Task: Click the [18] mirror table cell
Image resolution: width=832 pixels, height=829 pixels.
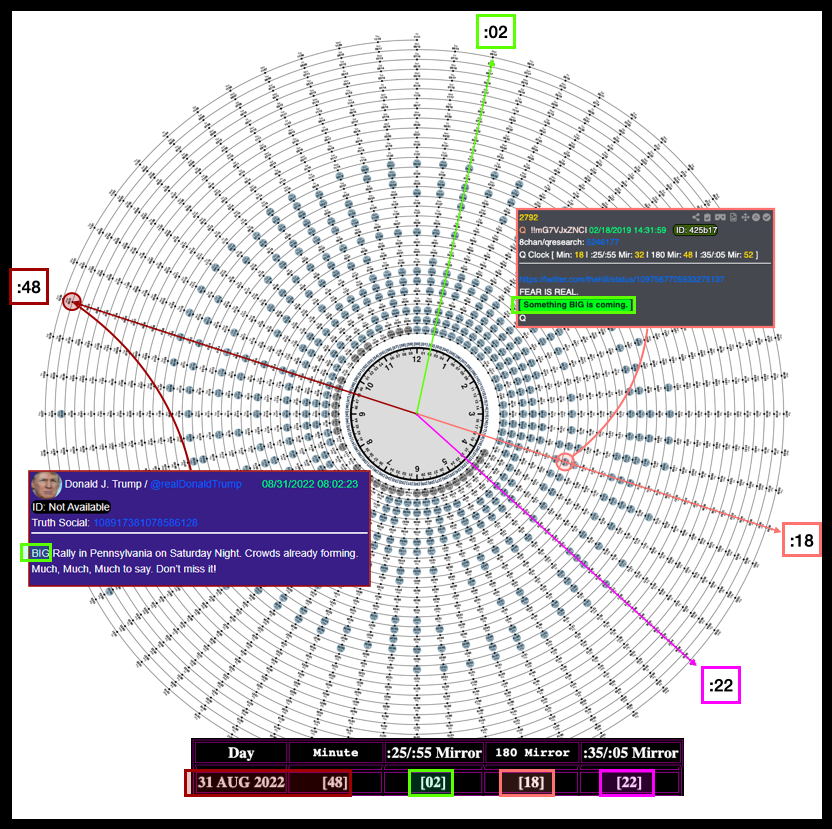Action: coord(531,783)
